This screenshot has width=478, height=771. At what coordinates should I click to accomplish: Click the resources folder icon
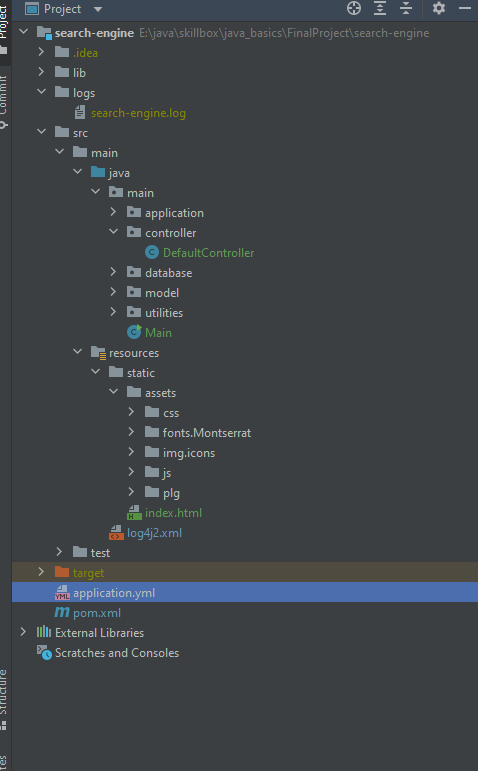click(x=98, y=353)
